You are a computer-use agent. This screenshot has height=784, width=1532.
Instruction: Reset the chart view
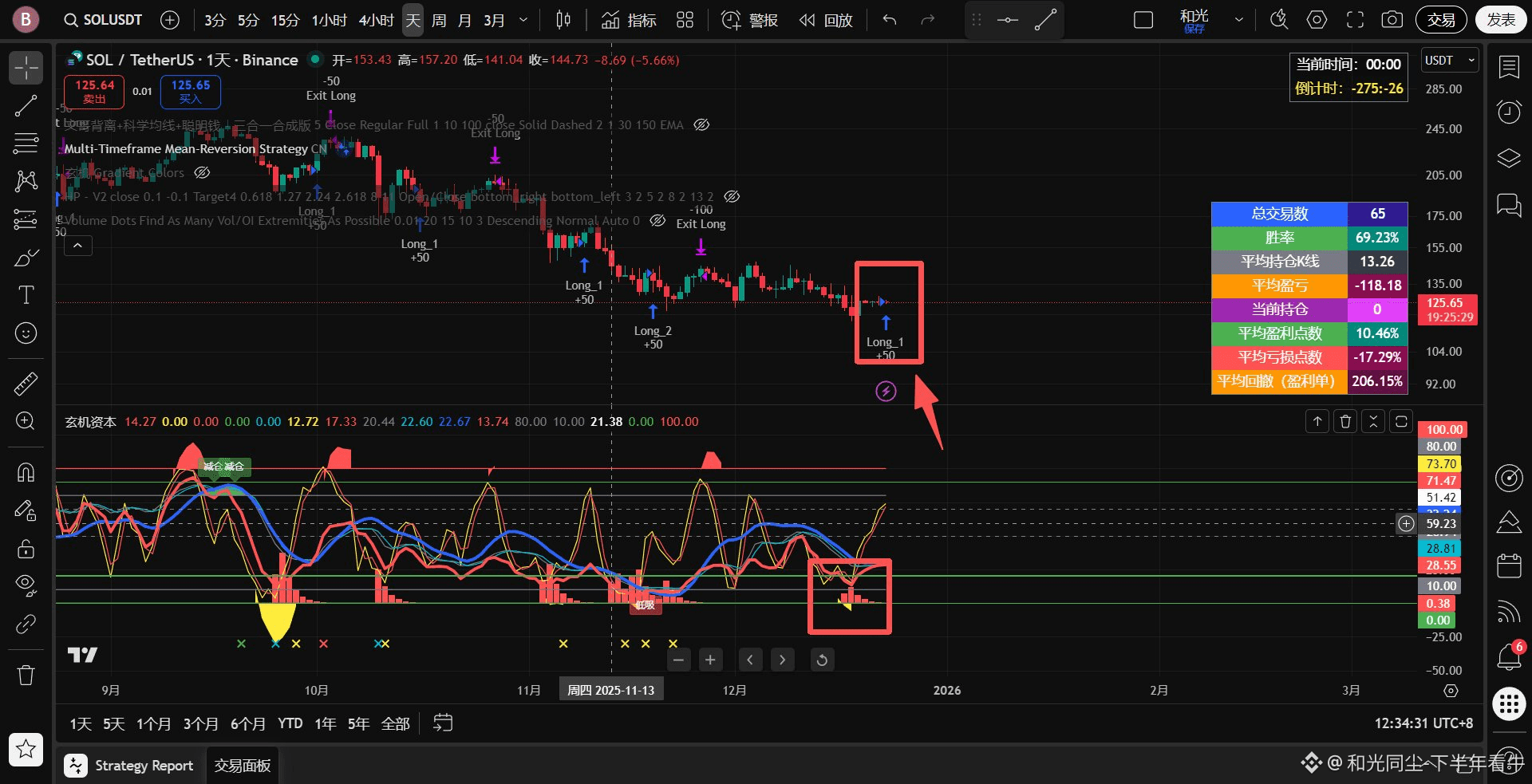(822, 660)
